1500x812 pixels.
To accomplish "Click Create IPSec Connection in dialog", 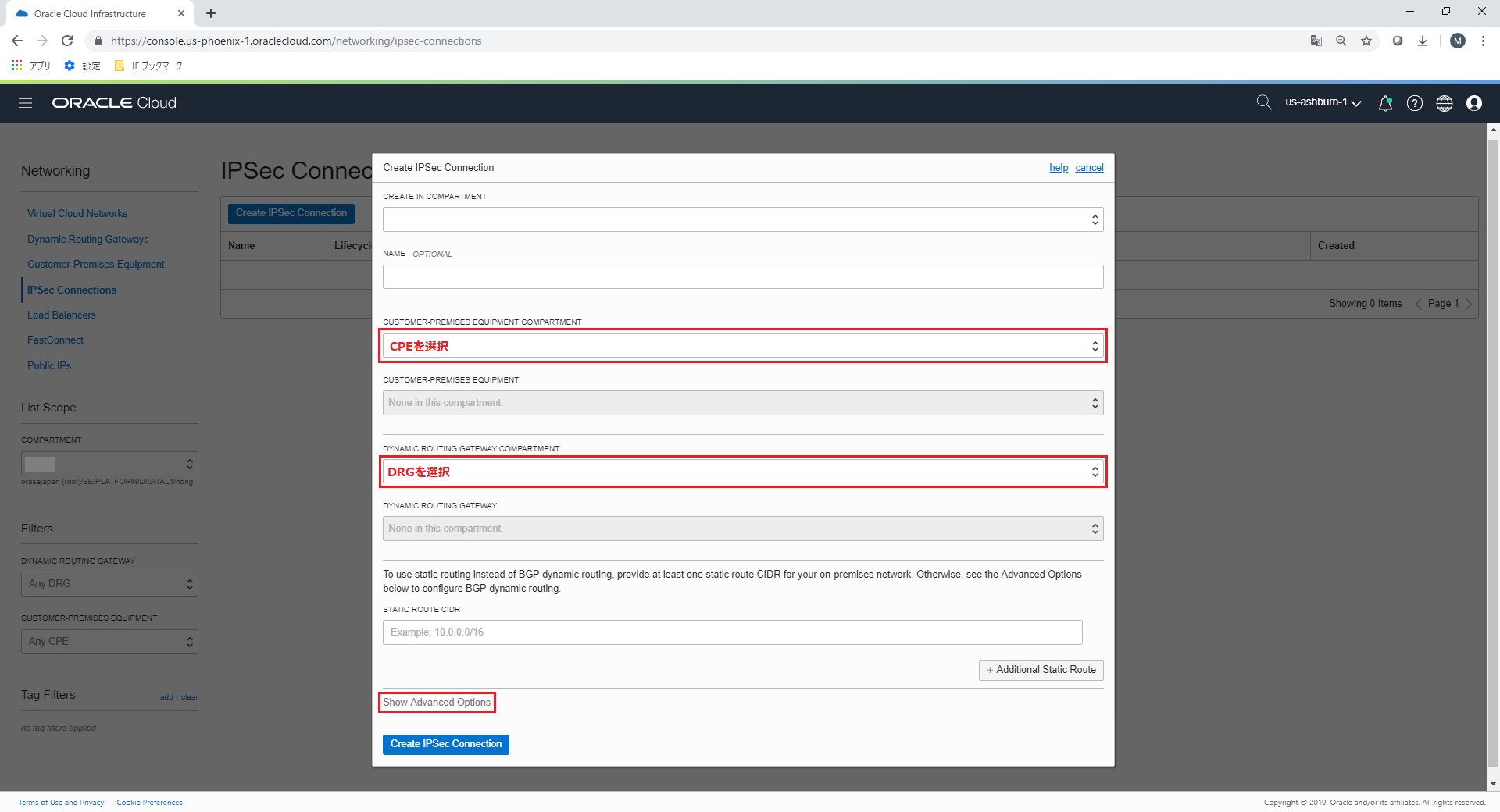I will tap(446, 744).
